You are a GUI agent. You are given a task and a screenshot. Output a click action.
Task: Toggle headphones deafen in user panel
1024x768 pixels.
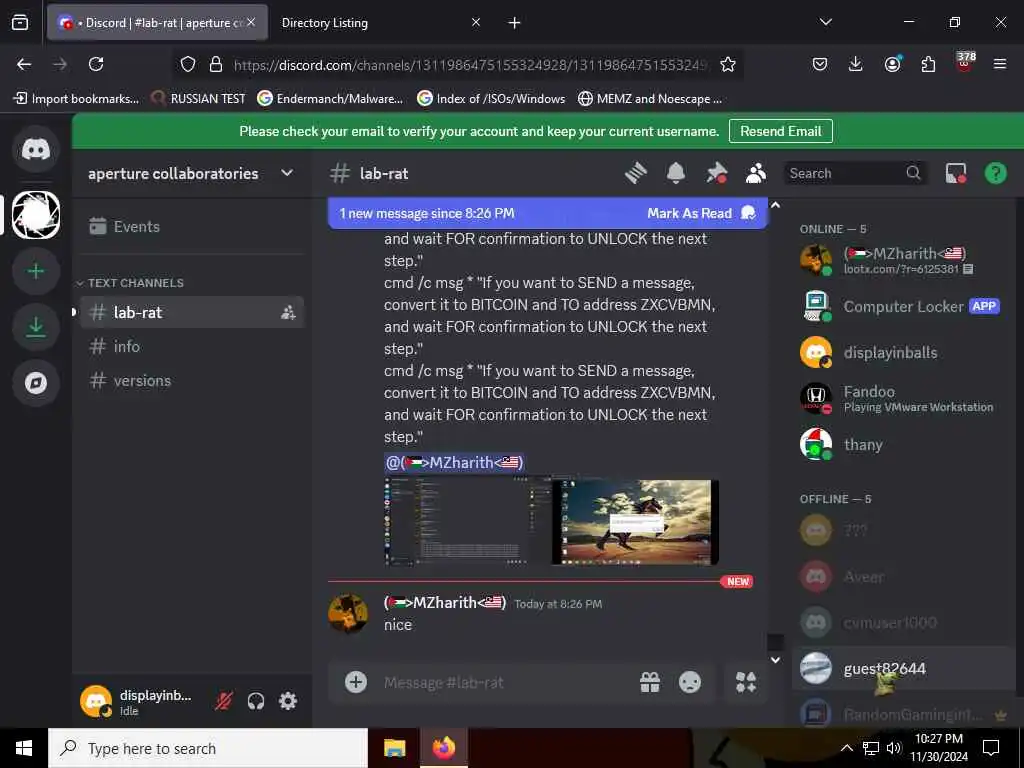(x=256, y=701)
